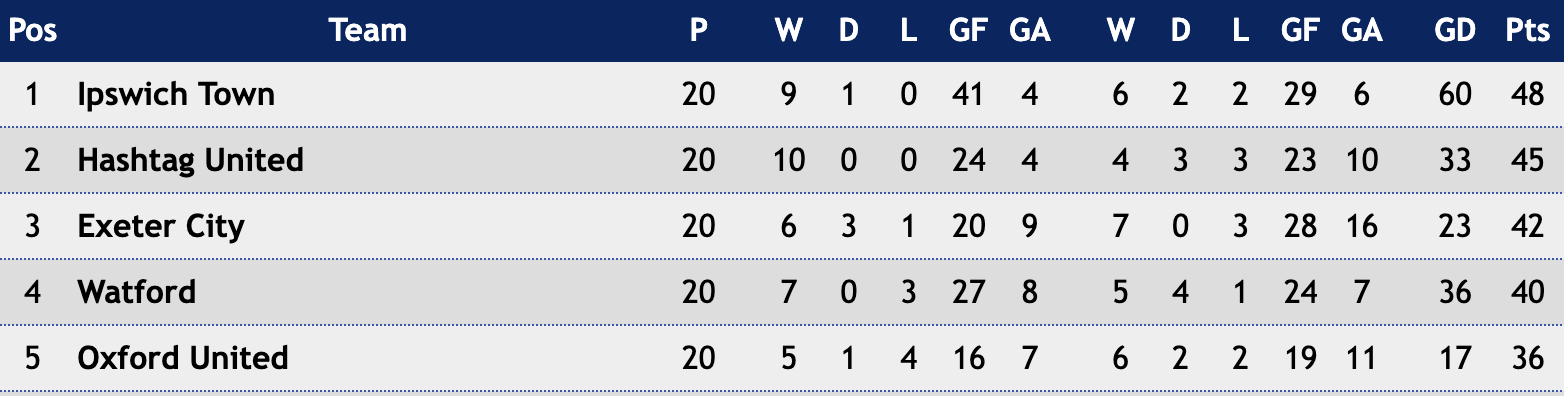Click position number 1 in first row
The height and width of the screenshot is (396, 1564).
coord(33,95)
